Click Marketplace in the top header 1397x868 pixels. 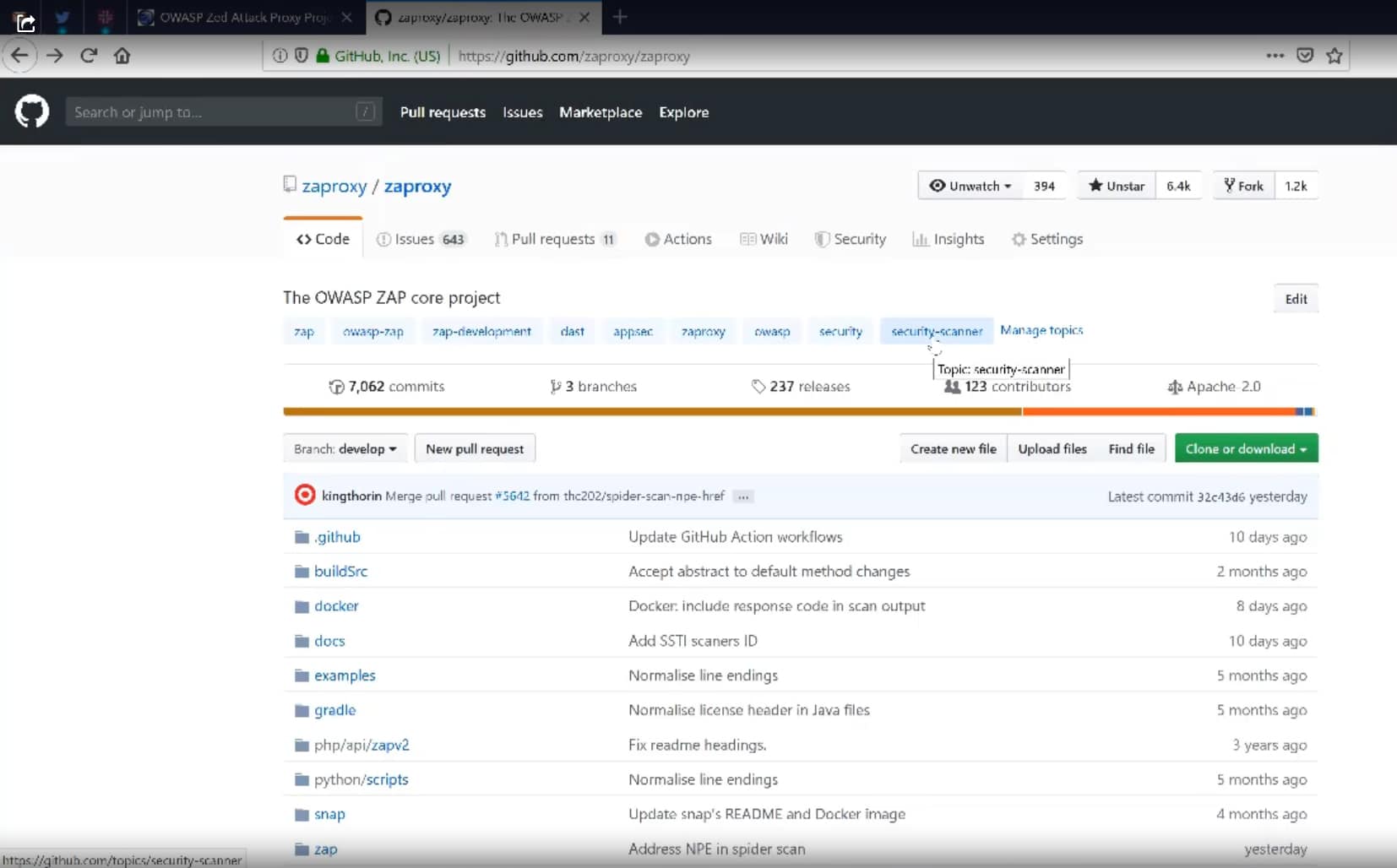coord(601,112)
